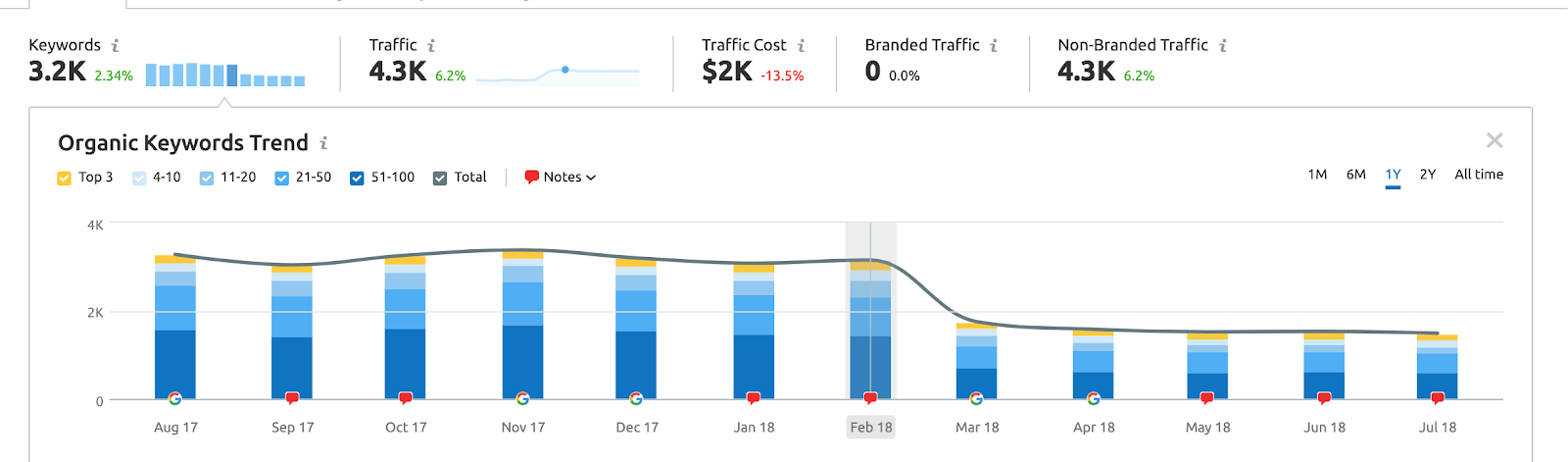Click the Branded Traffic 0 value
The height and width of the screenshot is (462, 1568).
tap(872, 72)
